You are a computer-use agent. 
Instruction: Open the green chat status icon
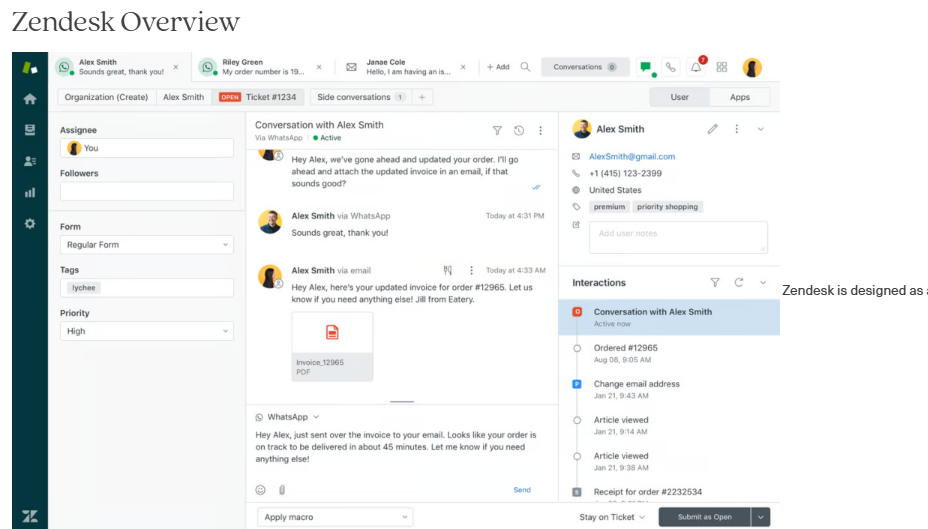(x=646, y=67)
